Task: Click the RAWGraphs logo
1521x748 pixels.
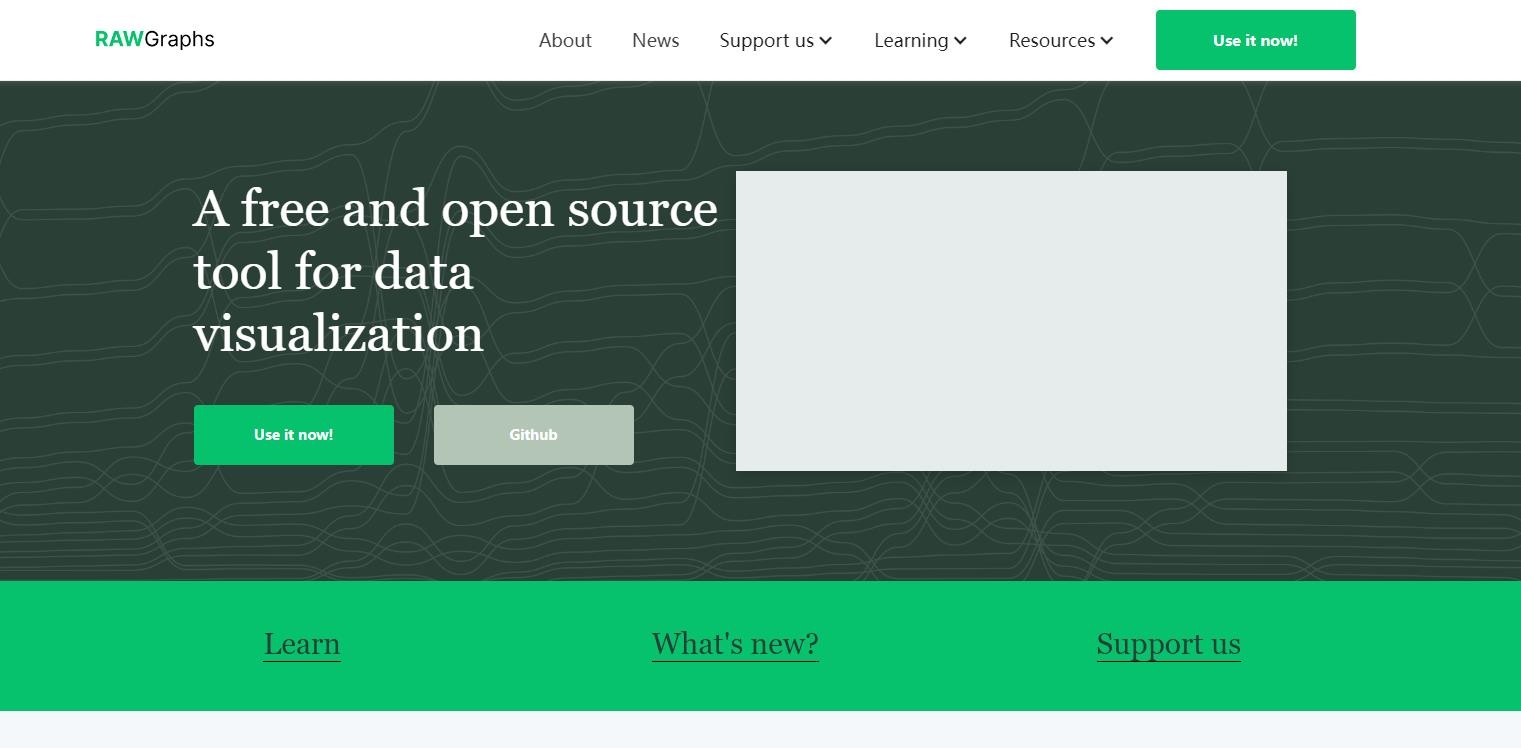Action: click(x=154, y=39)
